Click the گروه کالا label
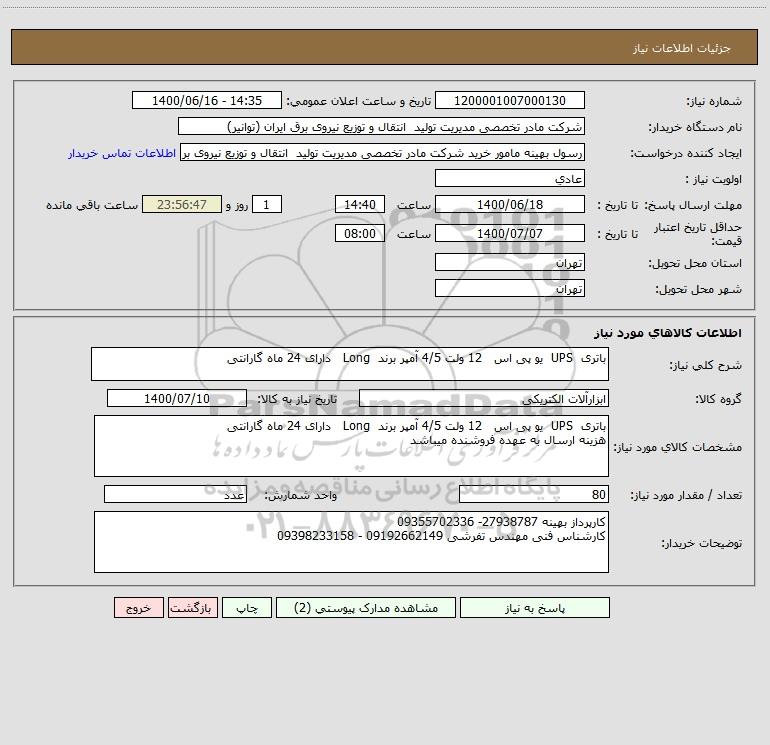Image resolution: width=770 pixels, height=745 pixels. [x=718, y=399]
